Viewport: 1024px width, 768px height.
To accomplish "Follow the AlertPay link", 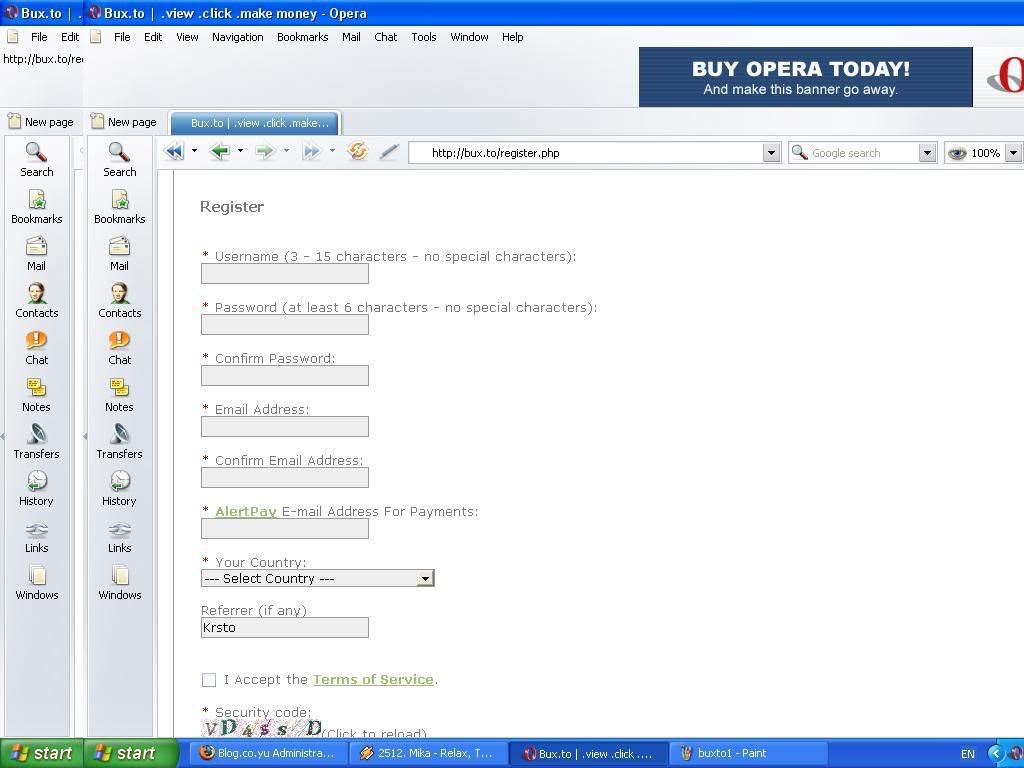I will pyautogui.click(x=246, y=511).
